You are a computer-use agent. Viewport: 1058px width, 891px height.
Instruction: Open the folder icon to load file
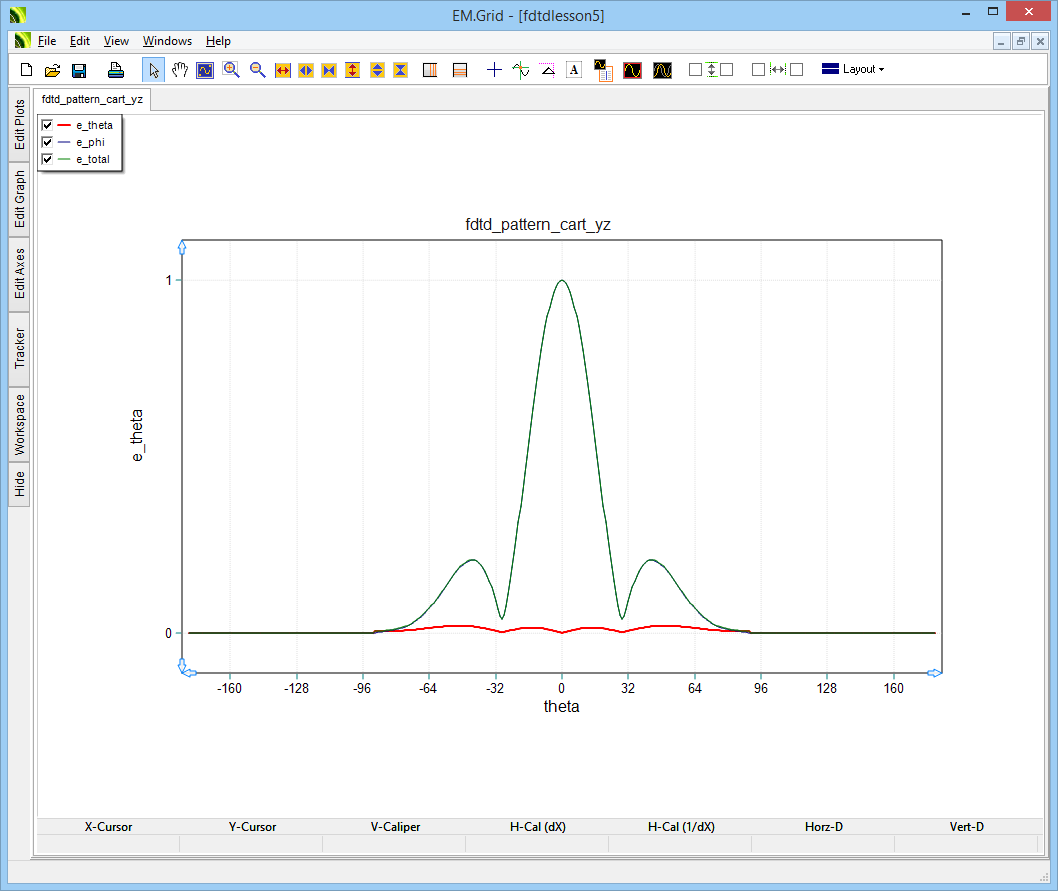pyautogui.click(x=53, y=70)
